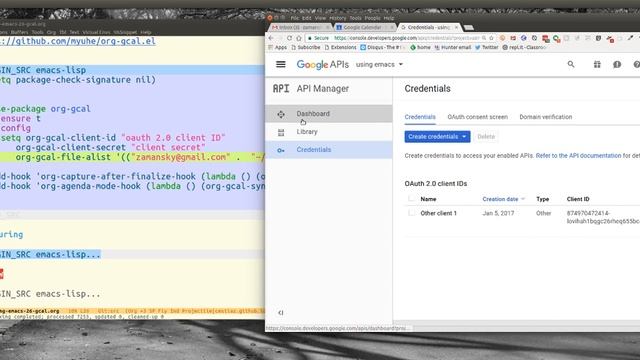Open the Apps bookmarks shortcut
The width and height of the screenshot is (640, 360).
pyautogui.click(x=278, y=47)
